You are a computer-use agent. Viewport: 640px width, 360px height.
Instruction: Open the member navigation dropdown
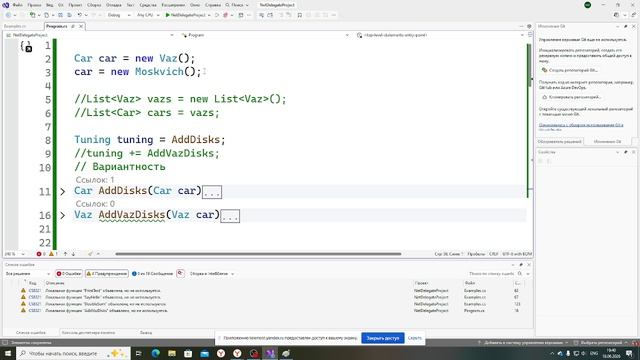pyautogui.click(x=440, y=35)
